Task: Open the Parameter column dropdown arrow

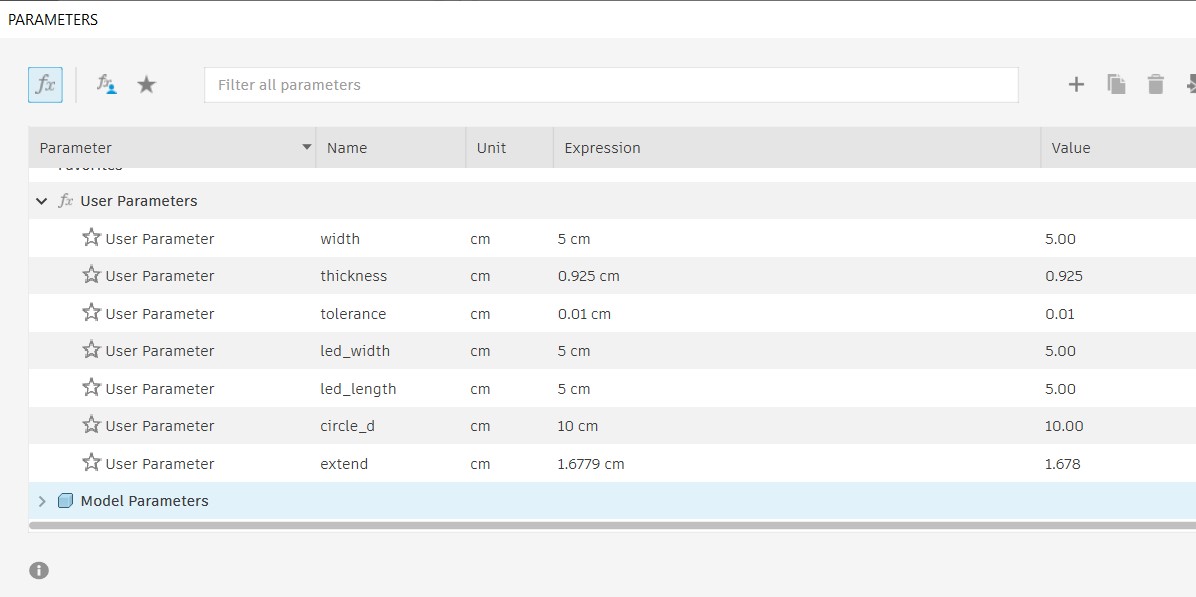Action: tap(307, 148)
